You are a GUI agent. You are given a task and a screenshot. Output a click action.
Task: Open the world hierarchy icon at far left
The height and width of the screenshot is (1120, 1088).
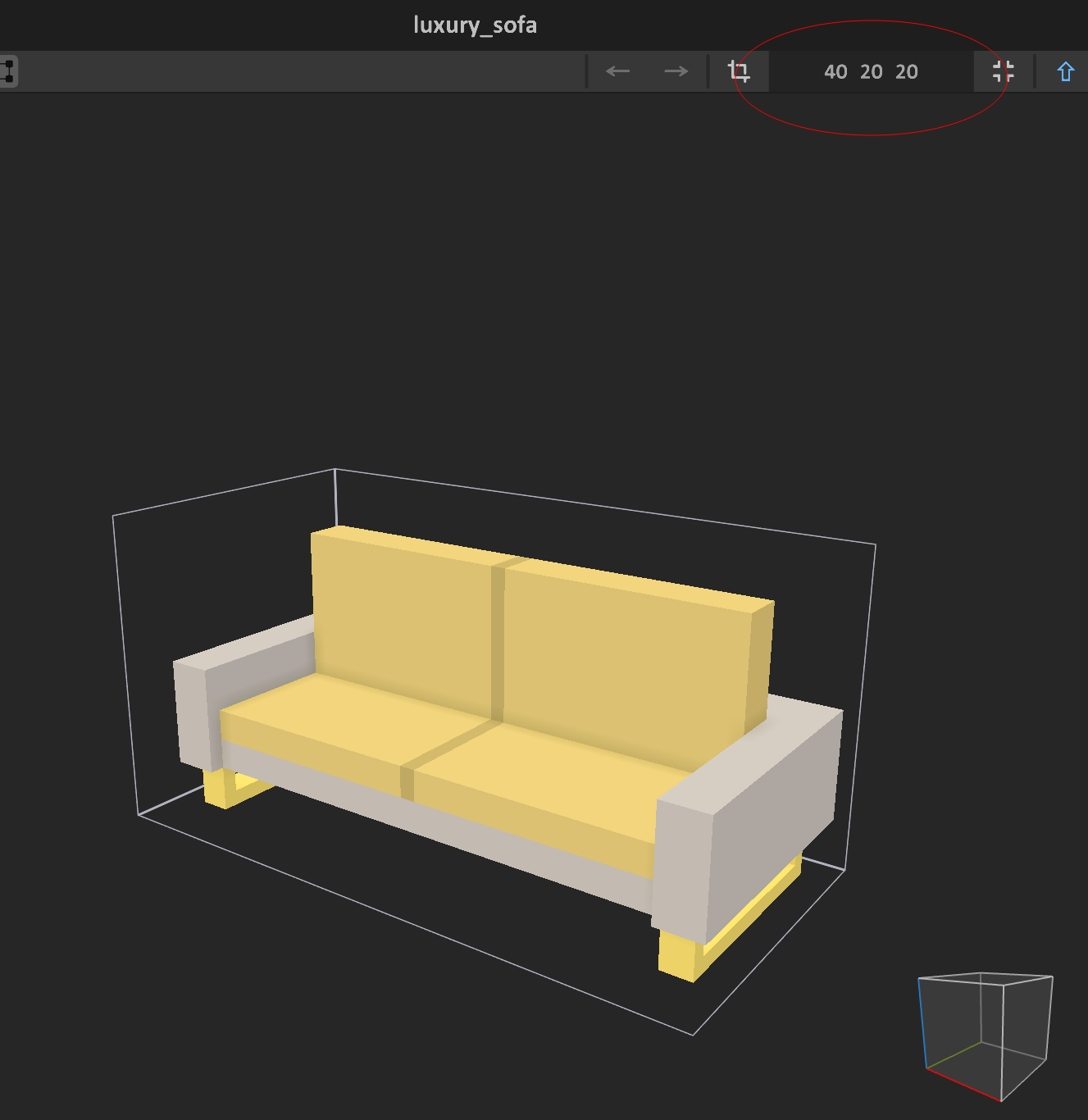[x=7, y=71]
